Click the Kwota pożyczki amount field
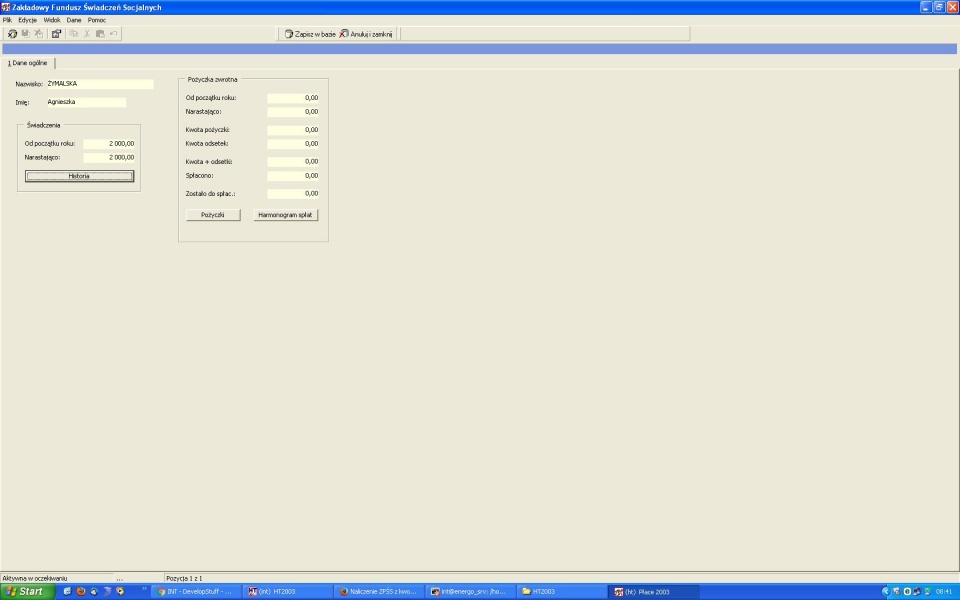Image resolution: width=960 pixels, height=600 pixels. coord(293,130)
